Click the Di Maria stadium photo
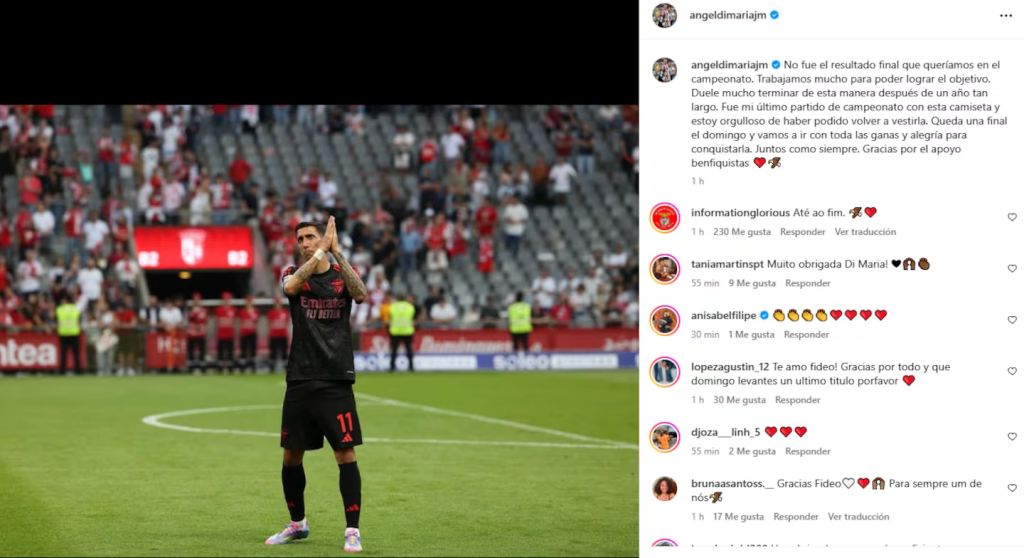1024x558 pixels. 319,331
